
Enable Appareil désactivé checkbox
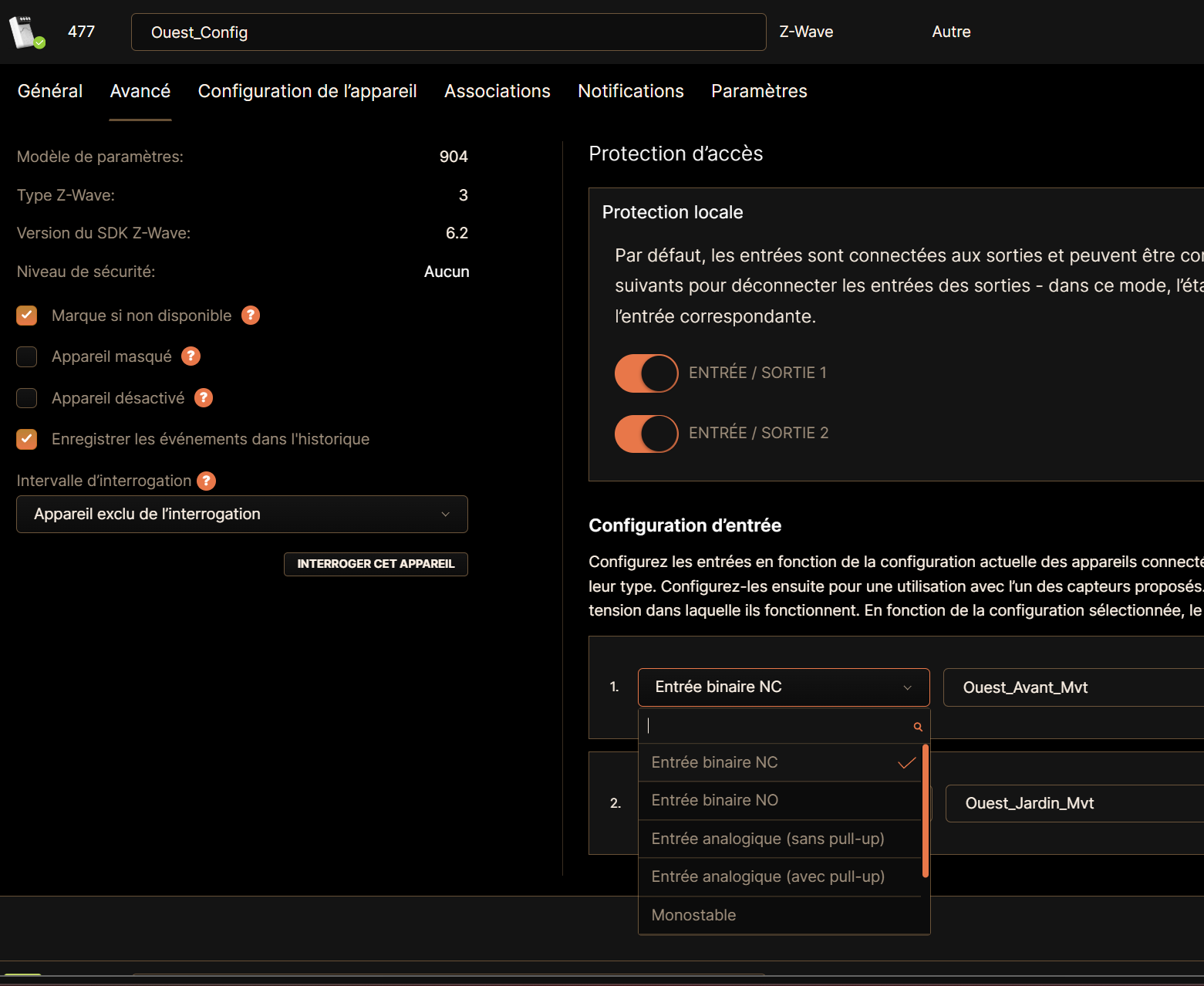pyautogui.click(x=27, y=398)
